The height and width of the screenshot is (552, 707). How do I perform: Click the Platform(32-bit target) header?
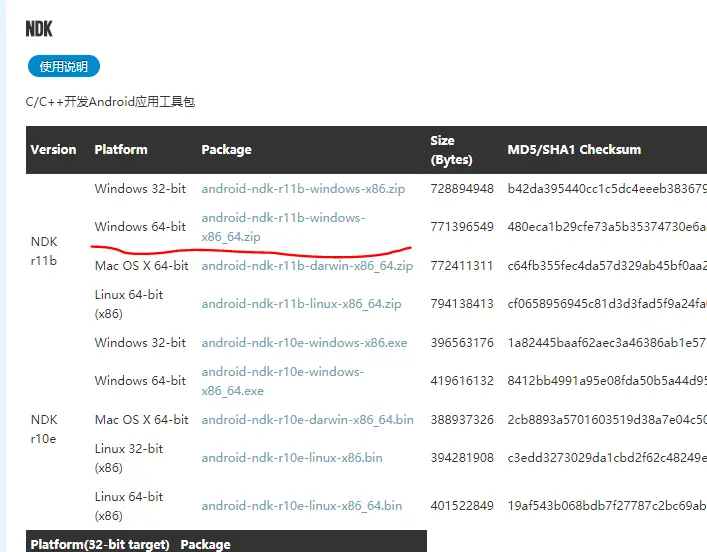click(100, 544)
